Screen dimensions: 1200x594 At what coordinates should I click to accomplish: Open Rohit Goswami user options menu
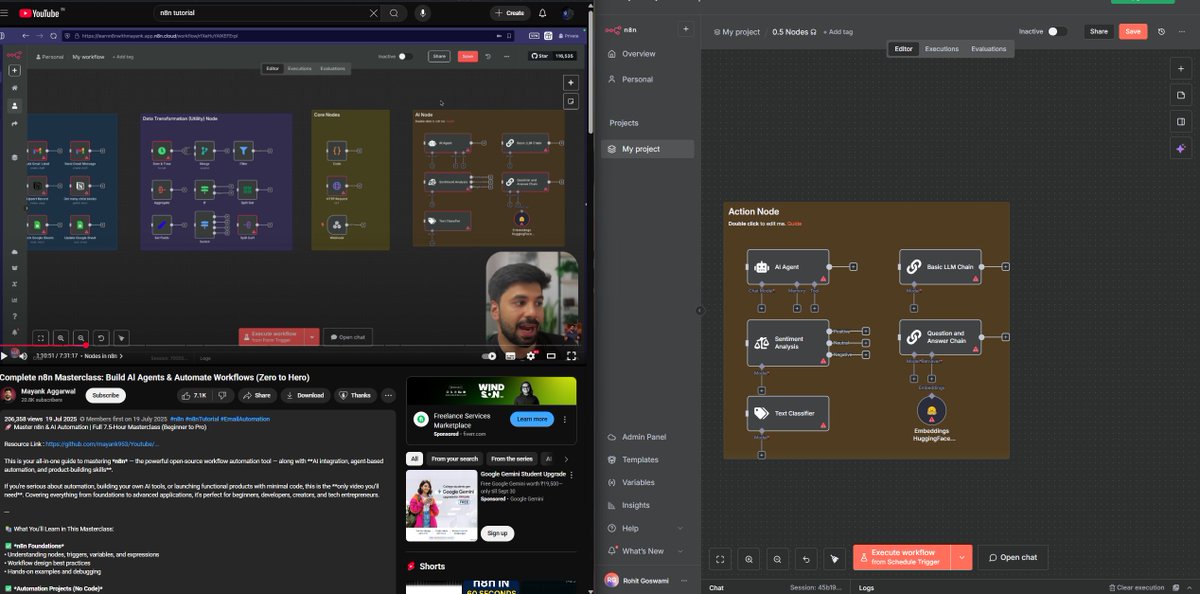[686, 579]
